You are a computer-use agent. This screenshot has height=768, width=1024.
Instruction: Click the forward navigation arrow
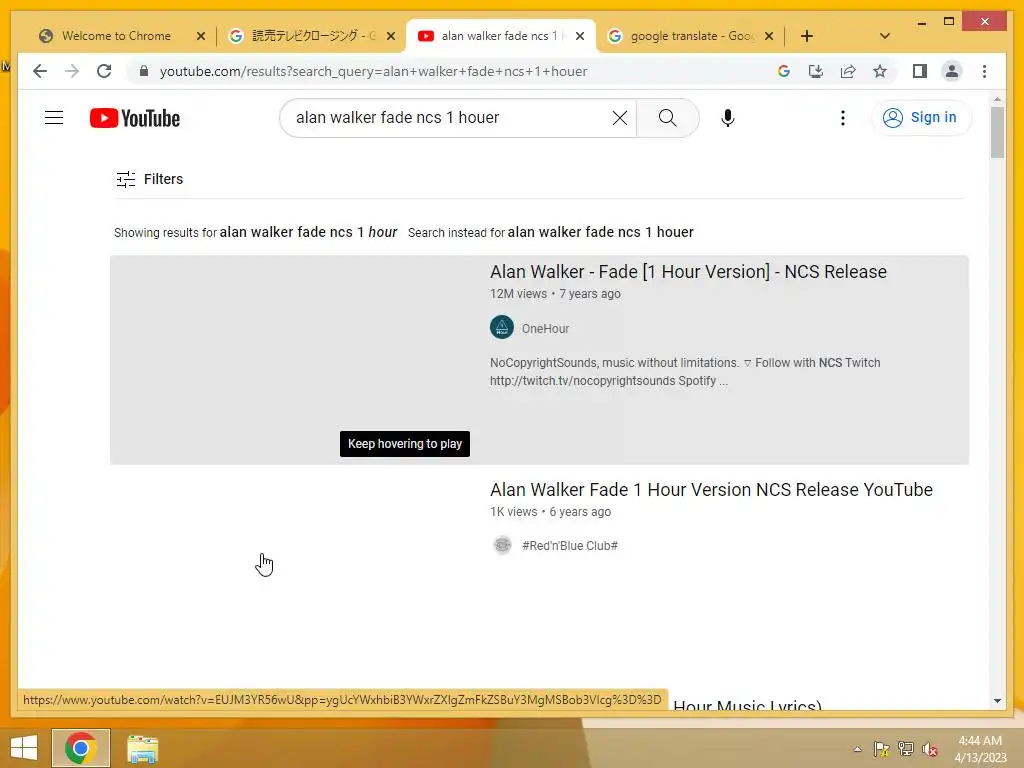click(72, 71)
